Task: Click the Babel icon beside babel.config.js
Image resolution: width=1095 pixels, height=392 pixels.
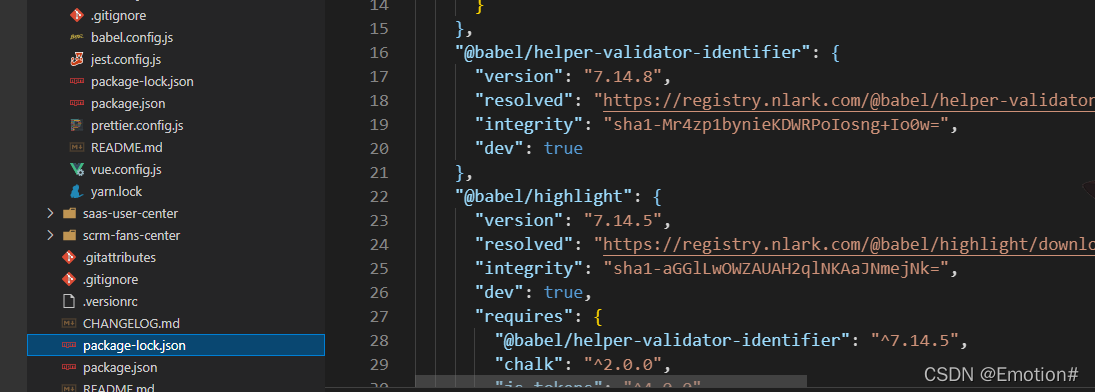Action: point(77,38)
